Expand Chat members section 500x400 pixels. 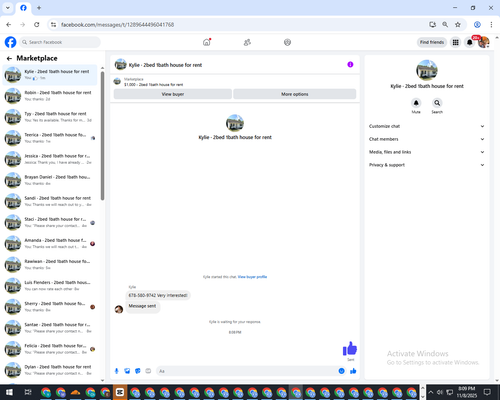[x=427, y=139]
